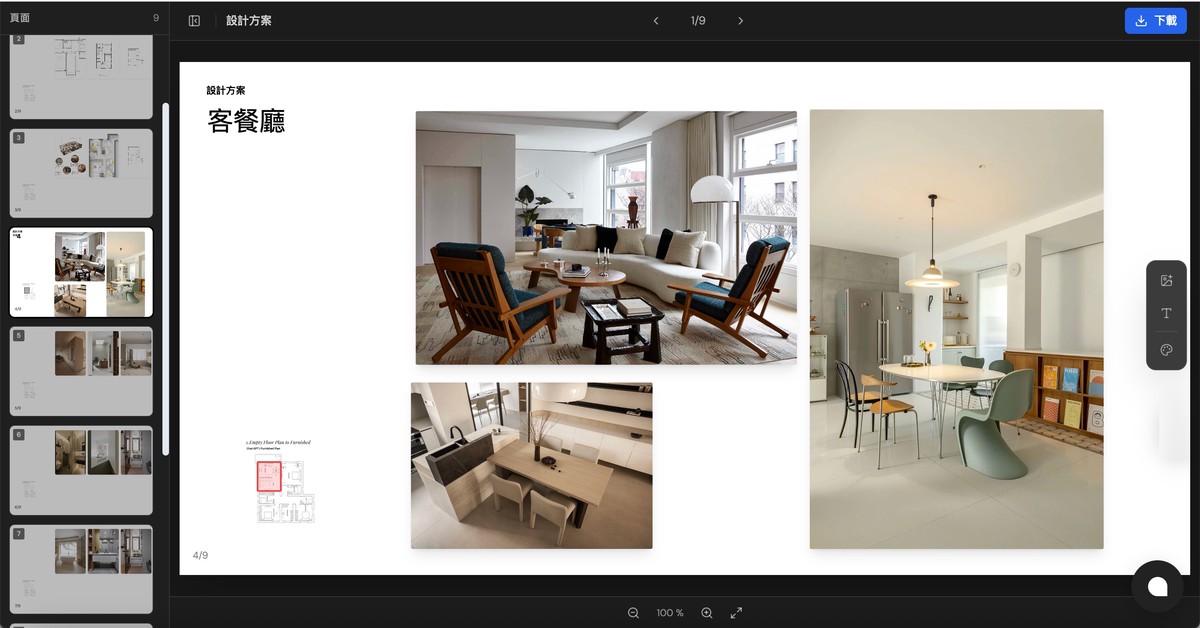Click the sidebar vertical scrollbar
The height and width of the screenshot is (628, 1200).
pos(166,278)
